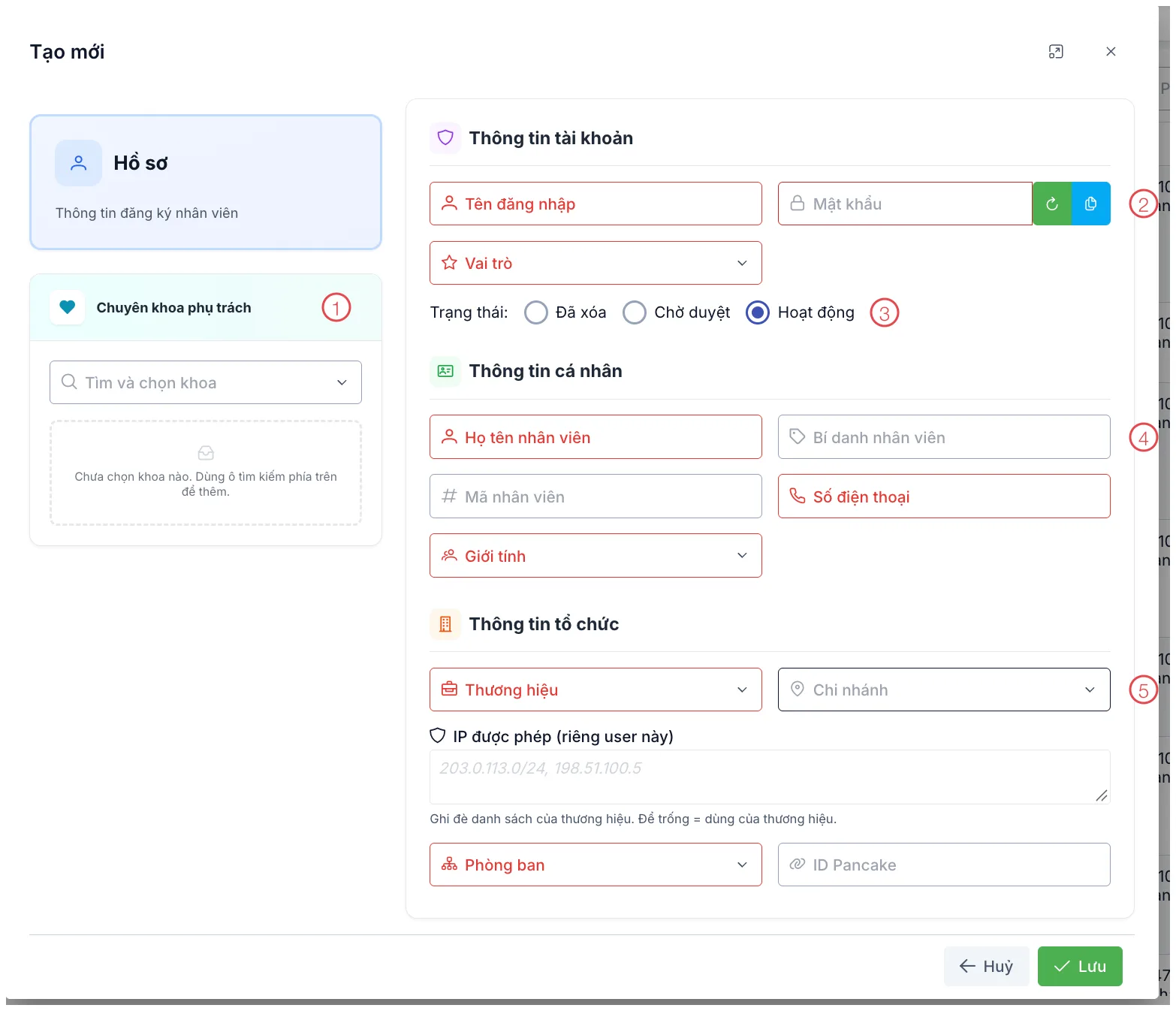Image resolution: width=1176 pixels, height=1011 pixels.
Task: Click the lock icon in Mật khẩu field
Action: click(x=798, y=204)
